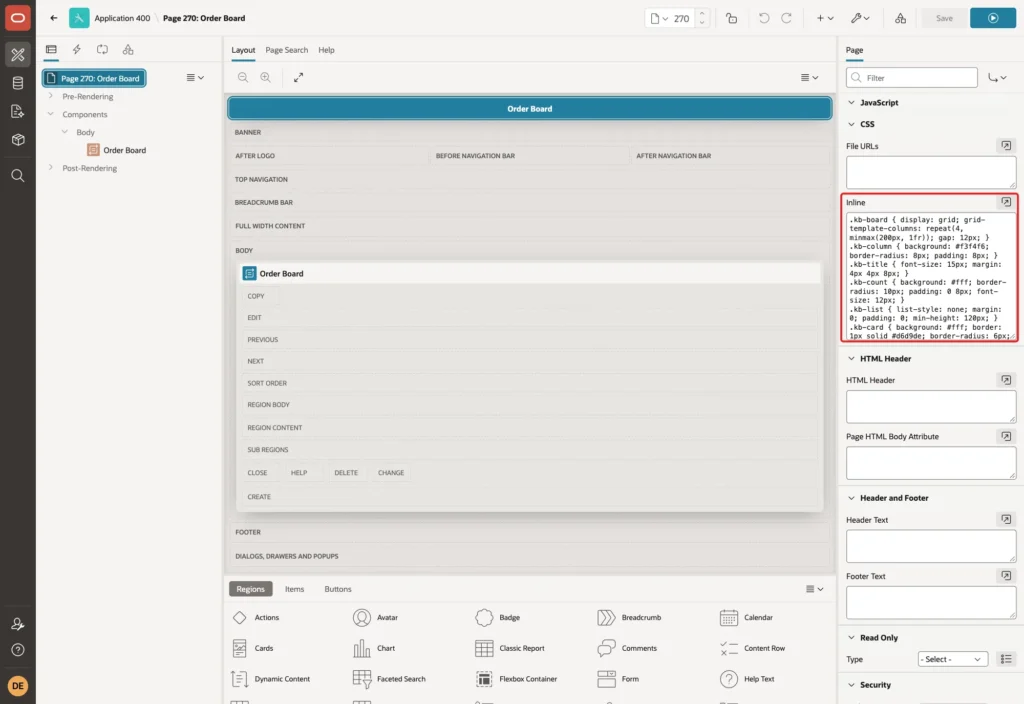Open the Application 400 breadcrumb link
The height and width of the screenshot is (704, 1024).
(122, 18)
